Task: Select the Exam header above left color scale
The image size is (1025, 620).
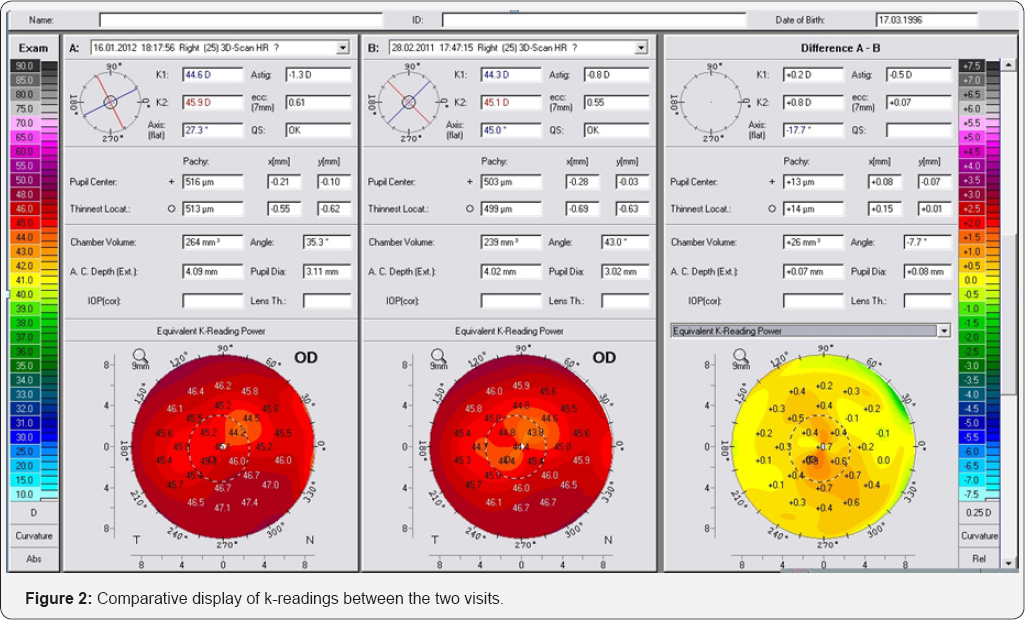Action: point(33,47)
